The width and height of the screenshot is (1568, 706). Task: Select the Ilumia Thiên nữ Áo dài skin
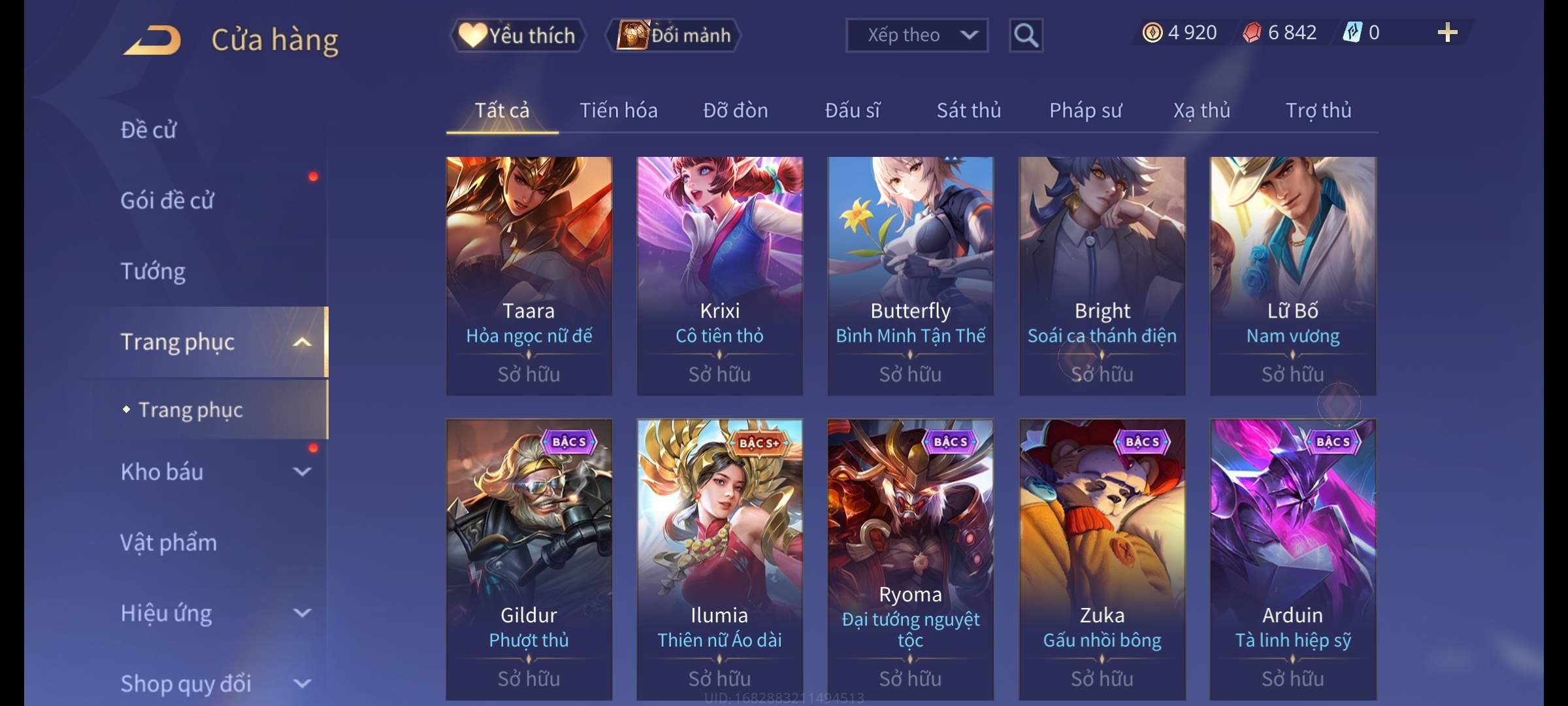pos(719,560)
